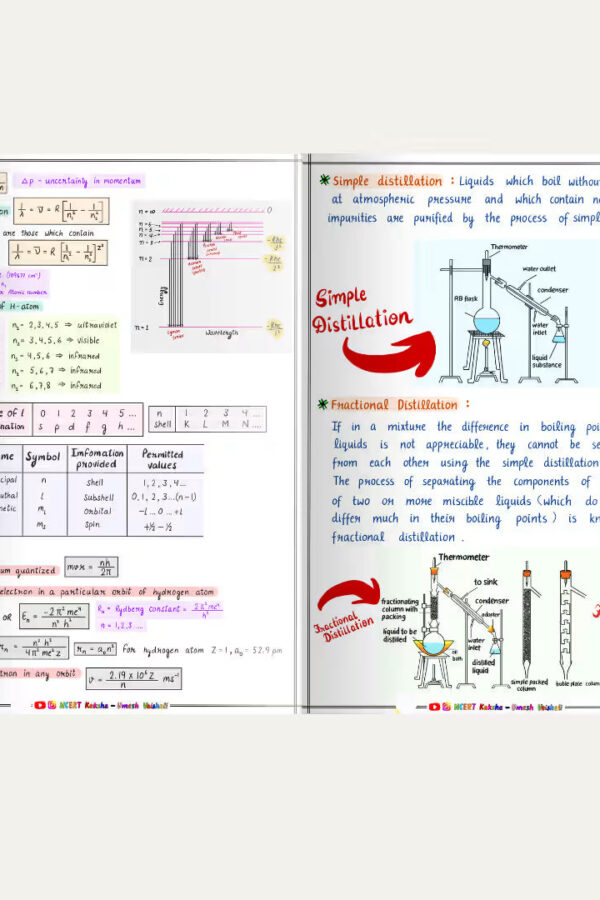Click the small red slanted 'Fractional Distillation' label
Viewport: 600px width, 900px height.
point(343,628)
